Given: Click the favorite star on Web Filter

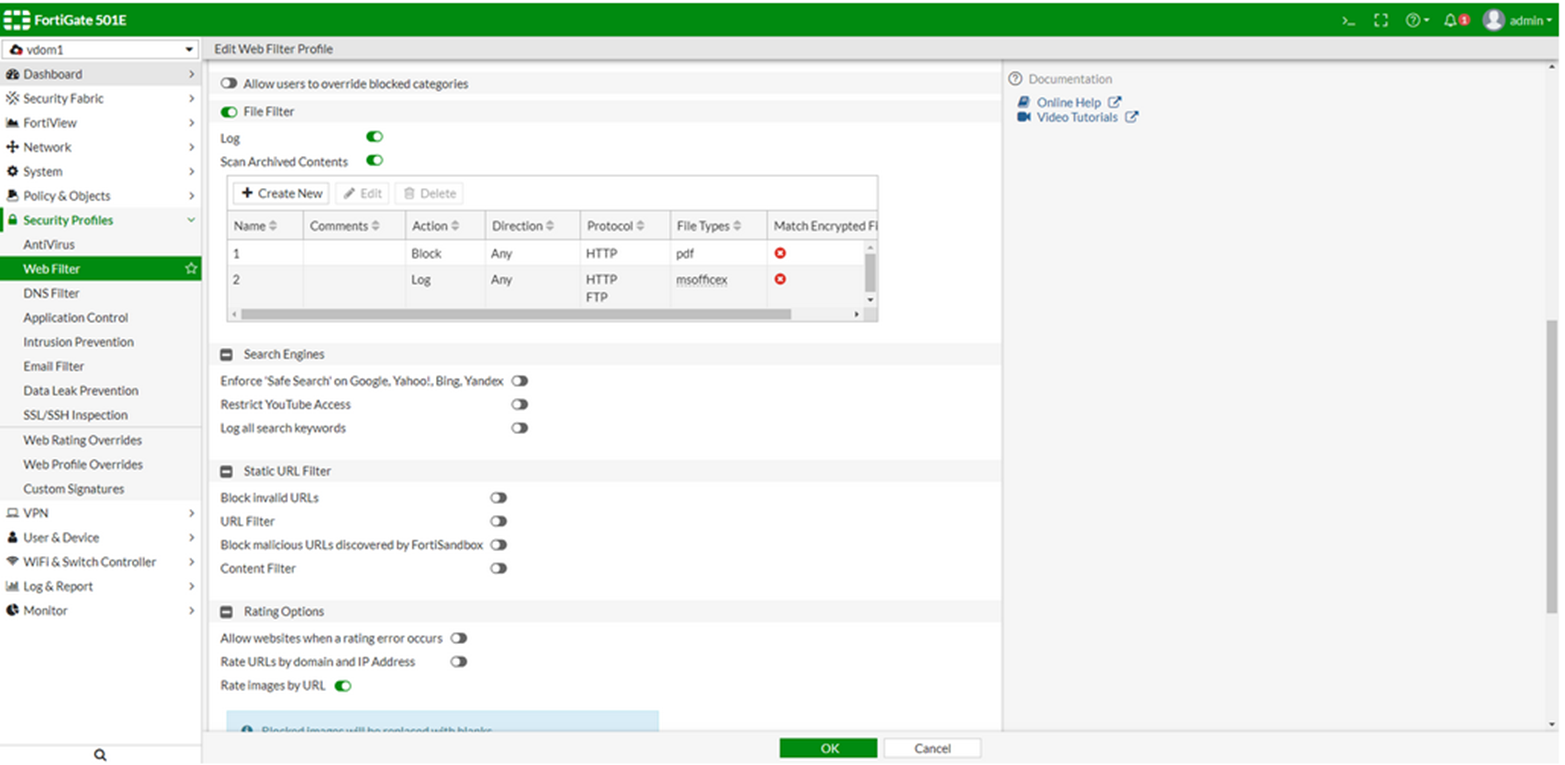Looking at the screenshot, I should click(191, 269).
